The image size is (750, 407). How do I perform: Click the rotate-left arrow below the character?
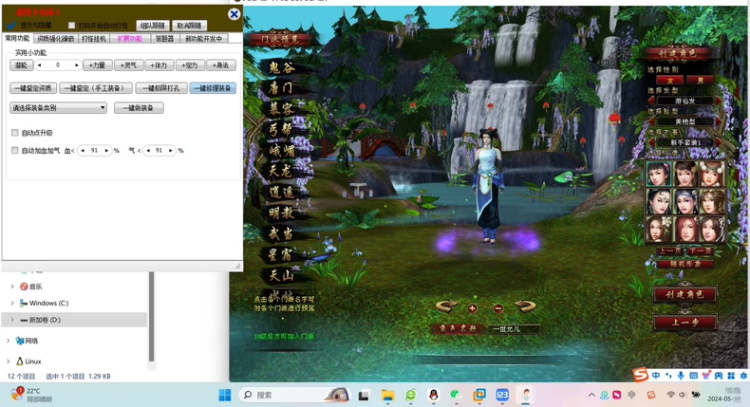tap(447, 306)
